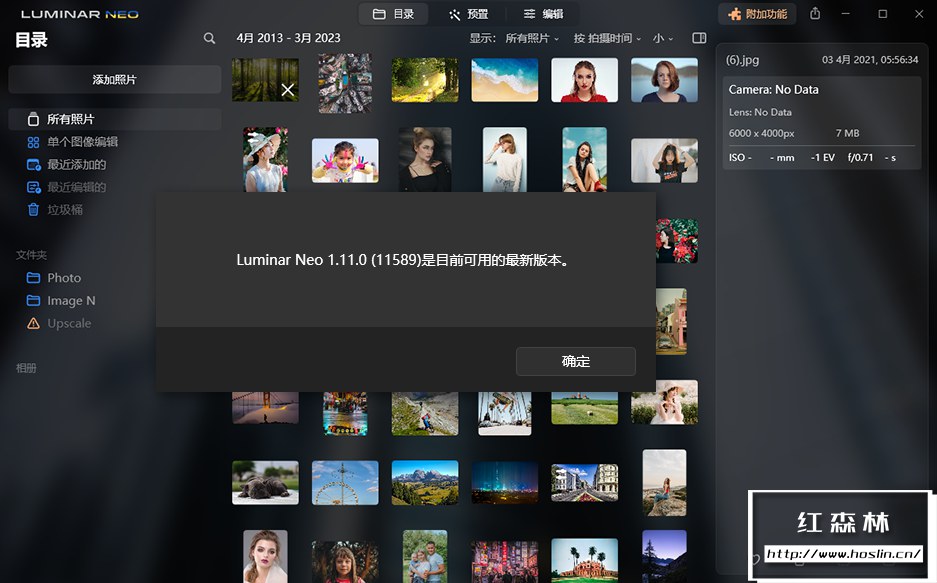
Task: Switch to the 预置 tab
Action: [468, 14]
